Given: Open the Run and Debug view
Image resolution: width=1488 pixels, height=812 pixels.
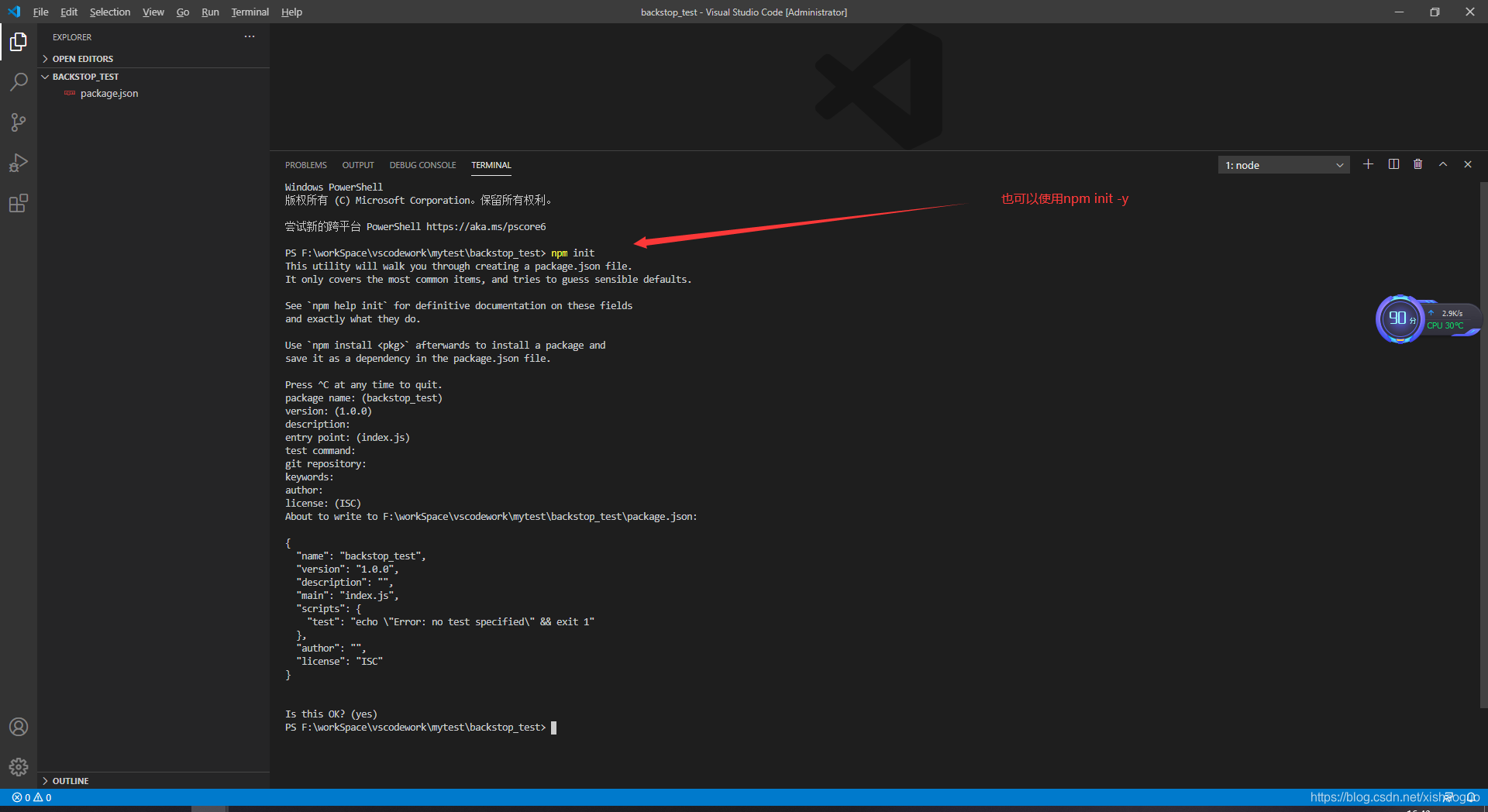Looking at the screenshot, I should [x=19, y=163].
